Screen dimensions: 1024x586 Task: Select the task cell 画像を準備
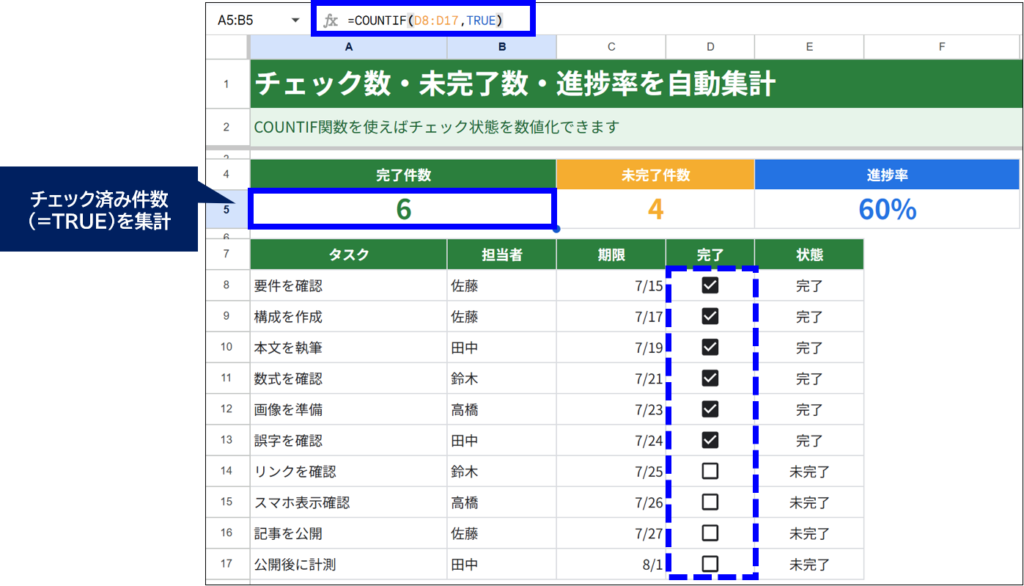(349, 409)
